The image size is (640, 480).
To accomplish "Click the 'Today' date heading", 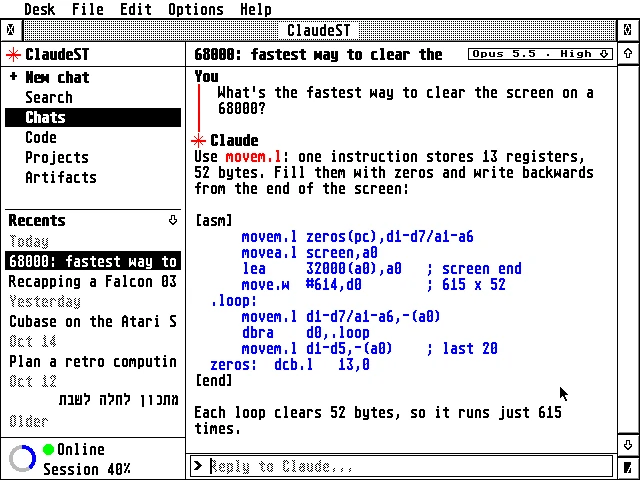I will (29, 241).
